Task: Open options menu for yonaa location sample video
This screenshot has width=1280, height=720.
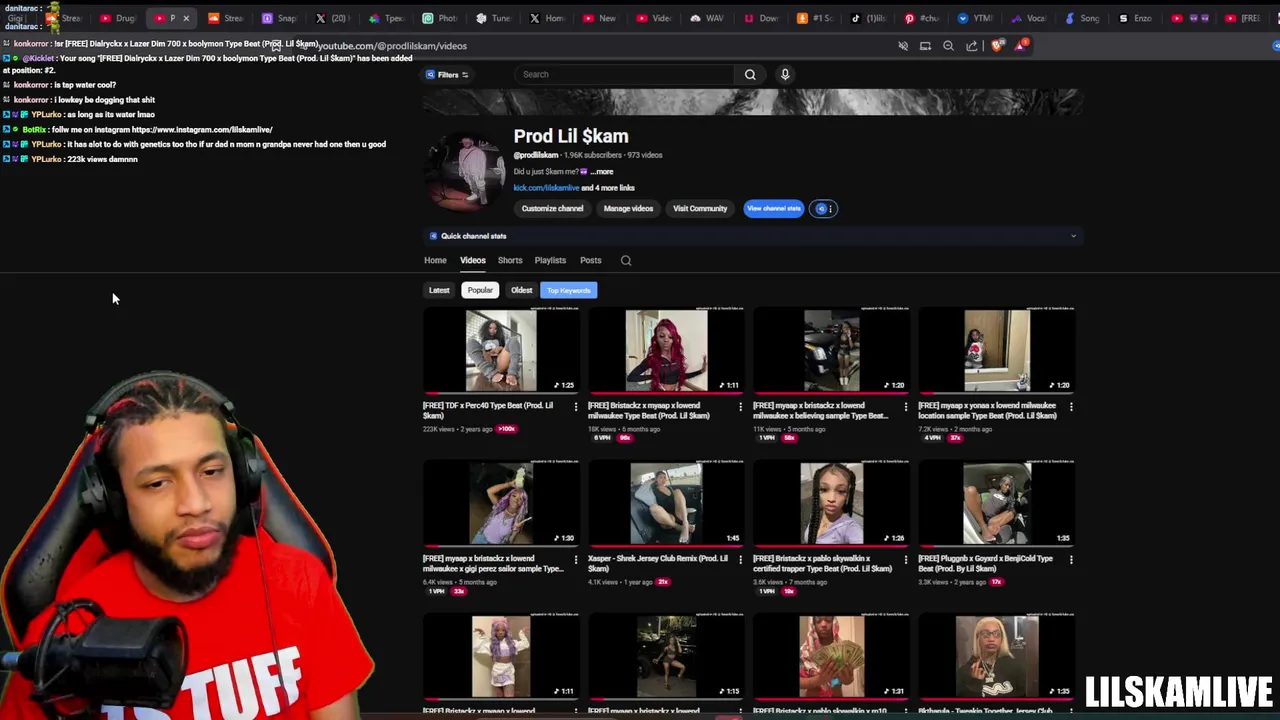Action: (1070, 407)
